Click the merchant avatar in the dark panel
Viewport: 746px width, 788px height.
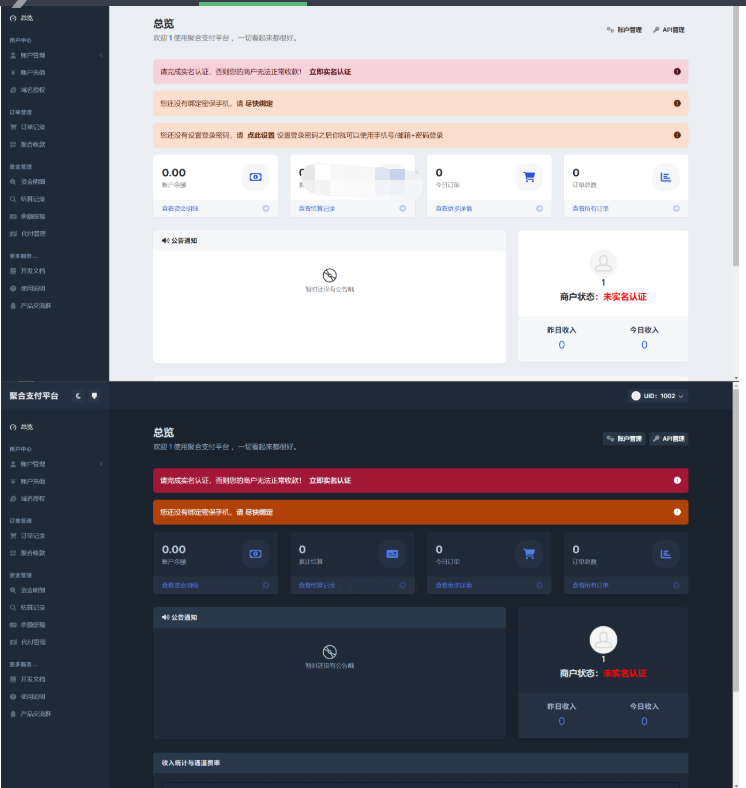coord(603,638)
